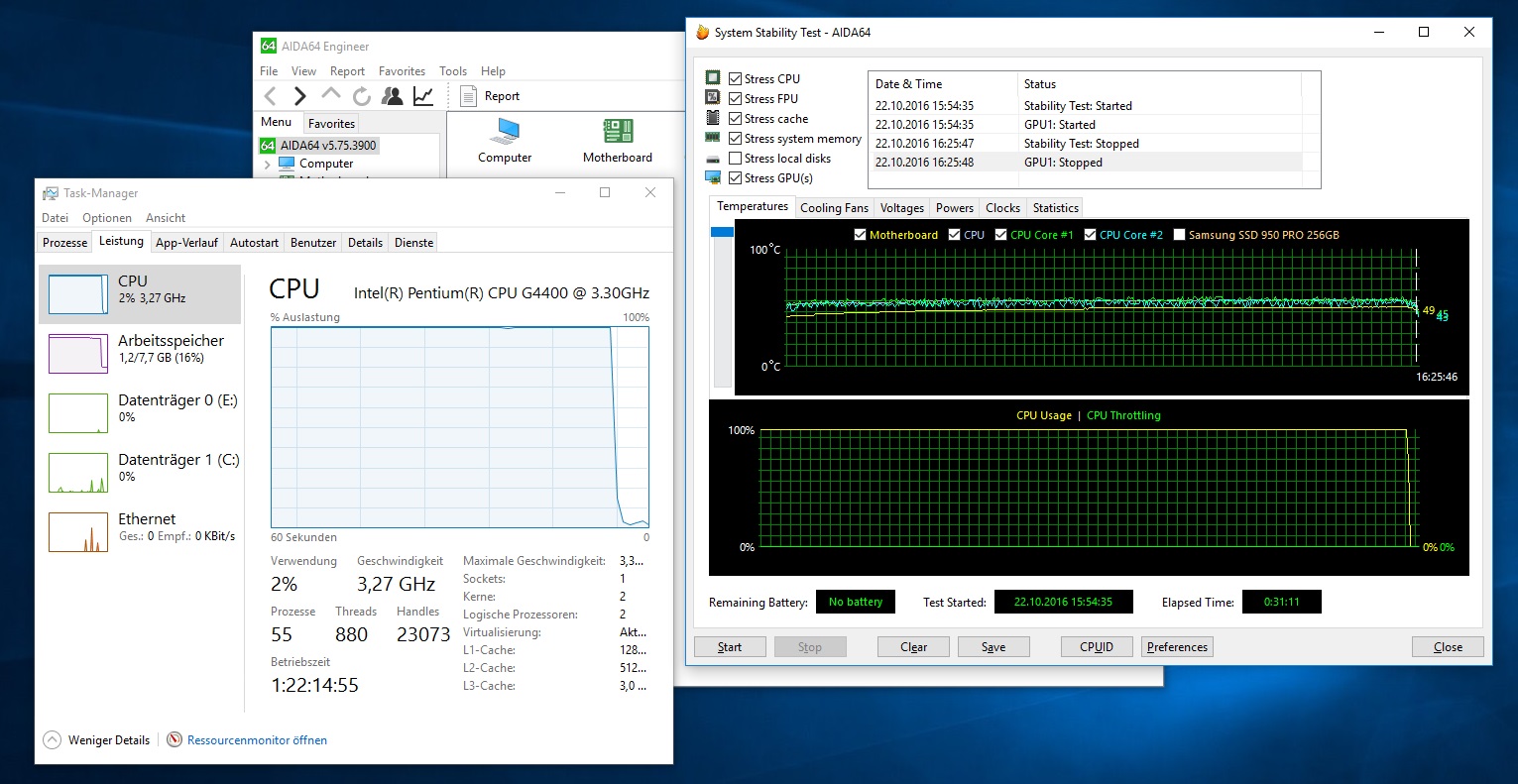1518x784 pixels.
Task: Switch to Autostart tab
Action: (254, 243)
